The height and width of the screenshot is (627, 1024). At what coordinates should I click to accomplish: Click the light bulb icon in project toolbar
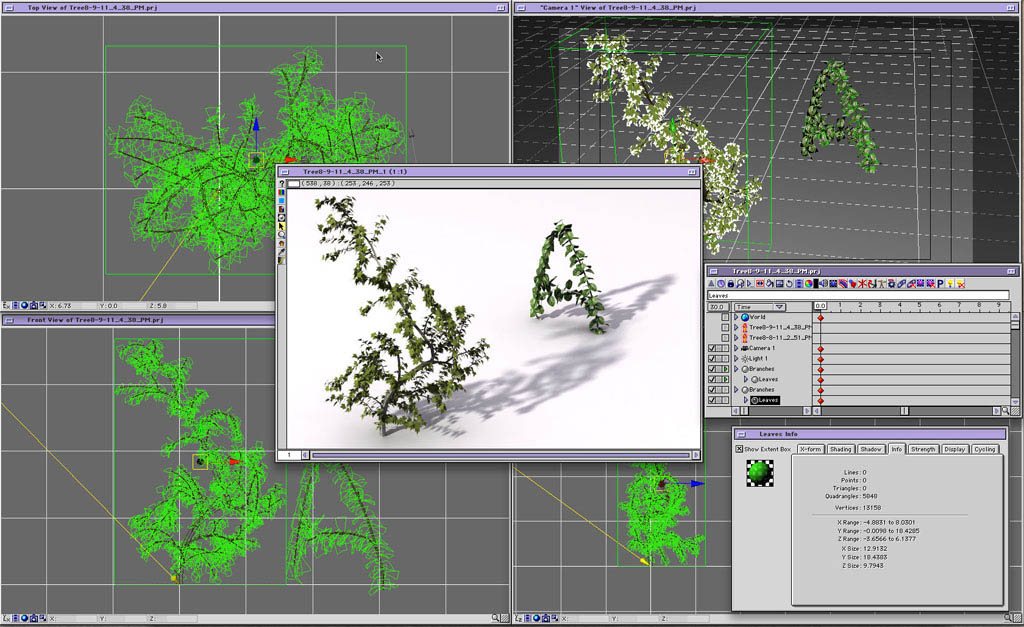[951, 285]
